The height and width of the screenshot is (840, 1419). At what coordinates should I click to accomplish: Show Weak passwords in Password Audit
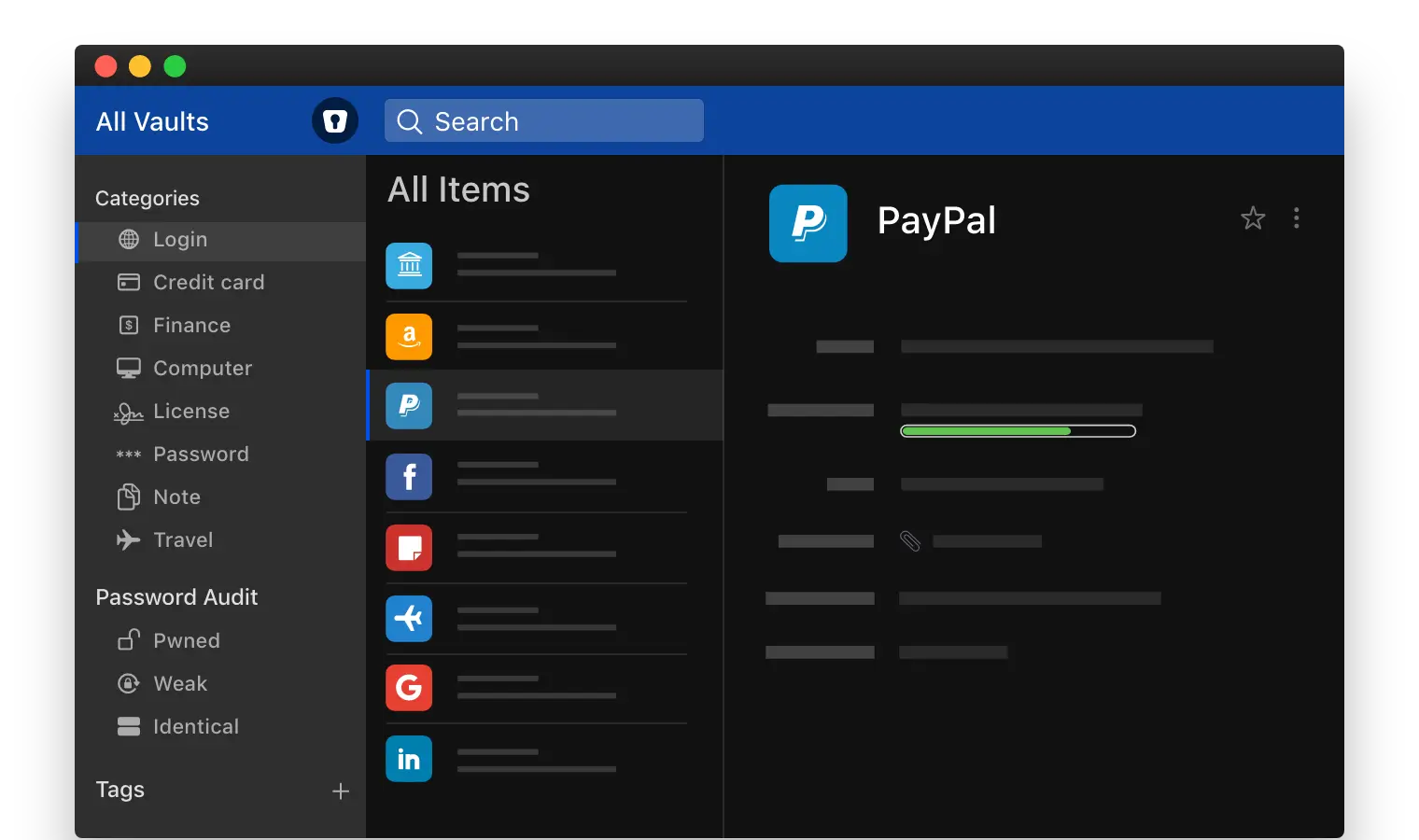pyautogui.click(x=180, y=683)
